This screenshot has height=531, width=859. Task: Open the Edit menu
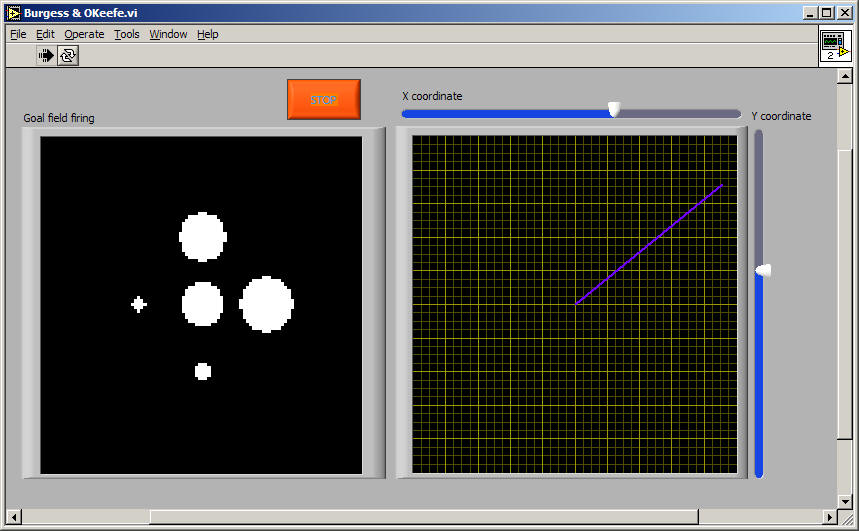click(x=45, y=34)
